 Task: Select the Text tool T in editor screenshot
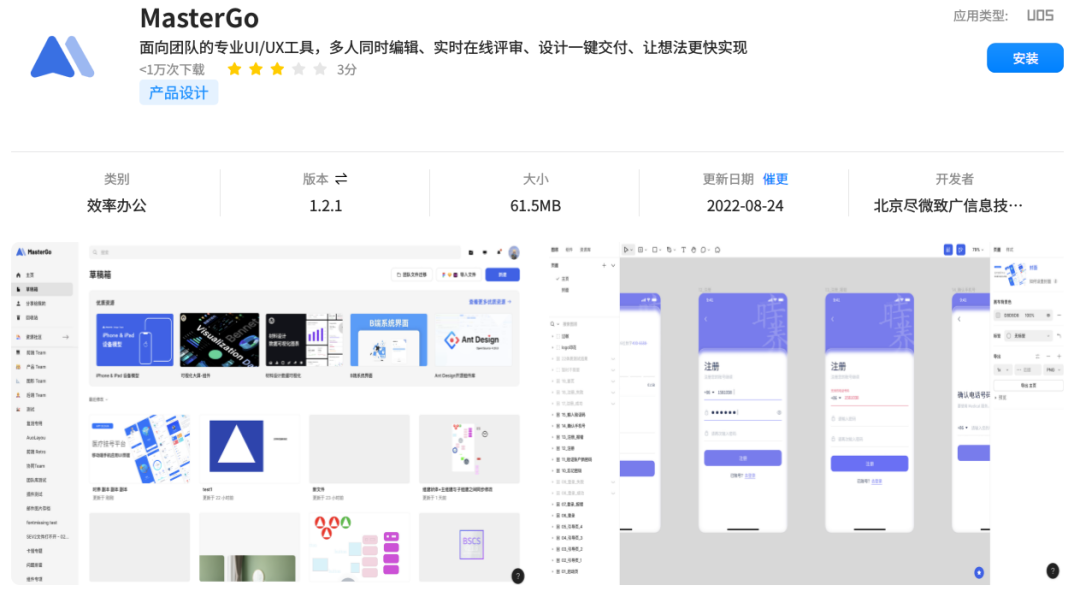[683, 250]
